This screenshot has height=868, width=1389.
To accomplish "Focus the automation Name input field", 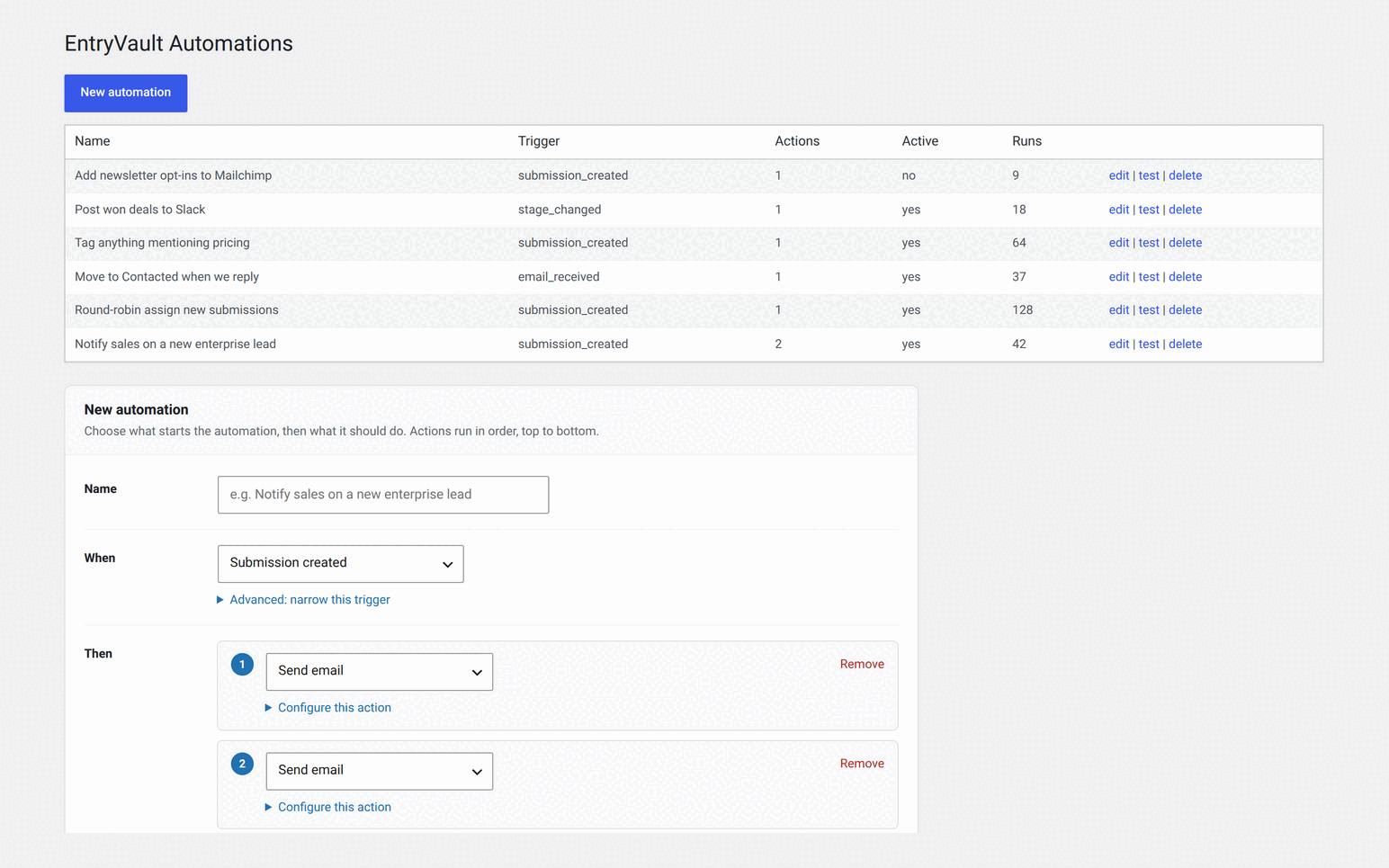I will [383, 495].
